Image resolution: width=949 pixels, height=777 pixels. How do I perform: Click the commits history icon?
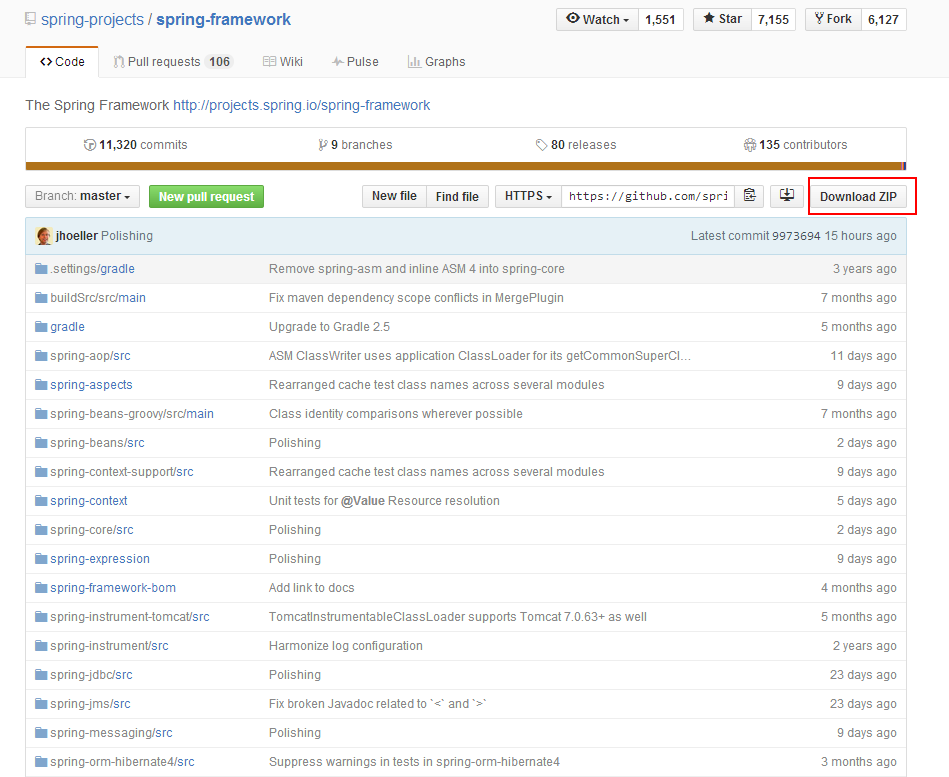90,145
